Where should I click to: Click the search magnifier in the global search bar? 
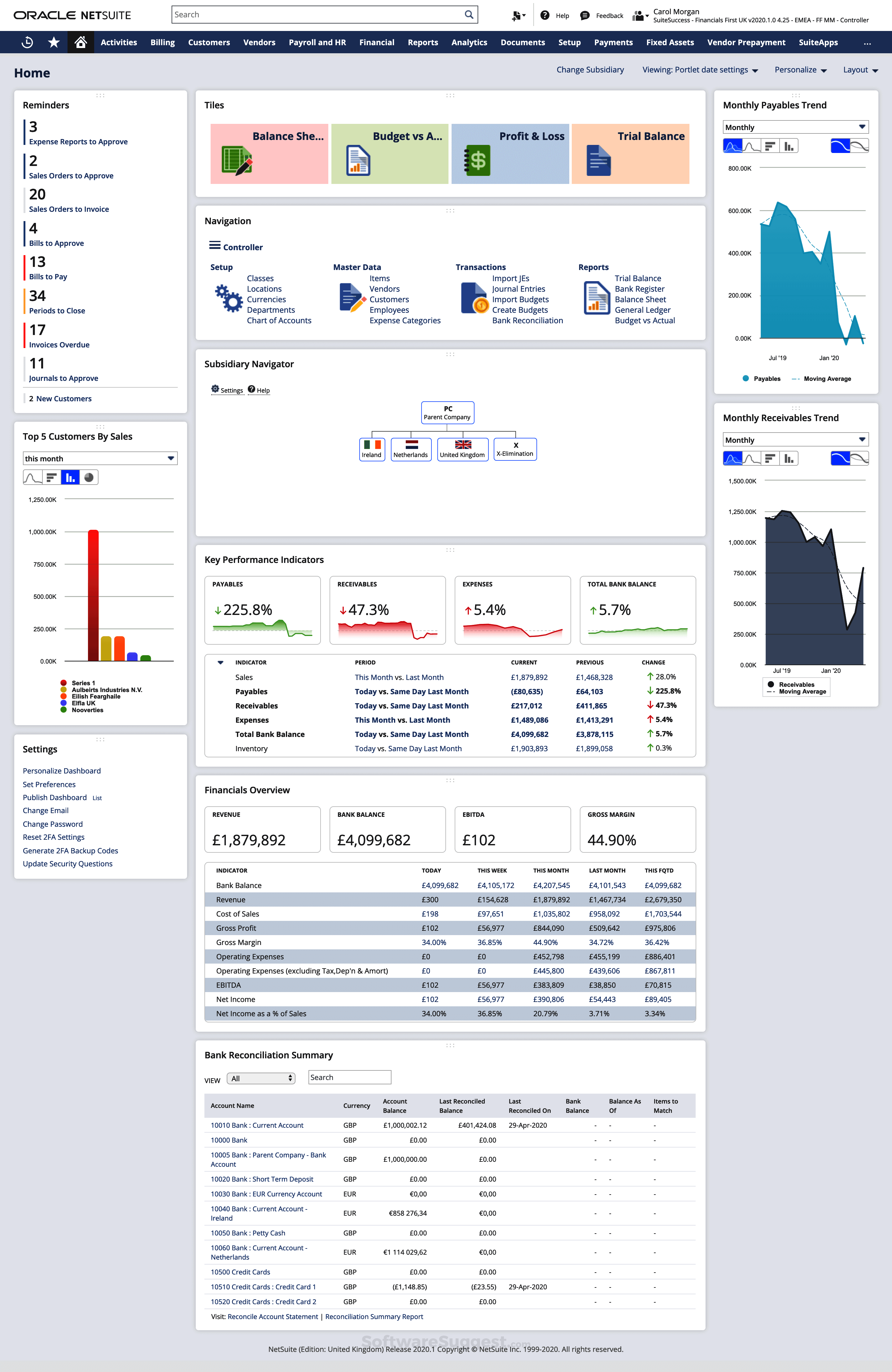coord(468,15)
